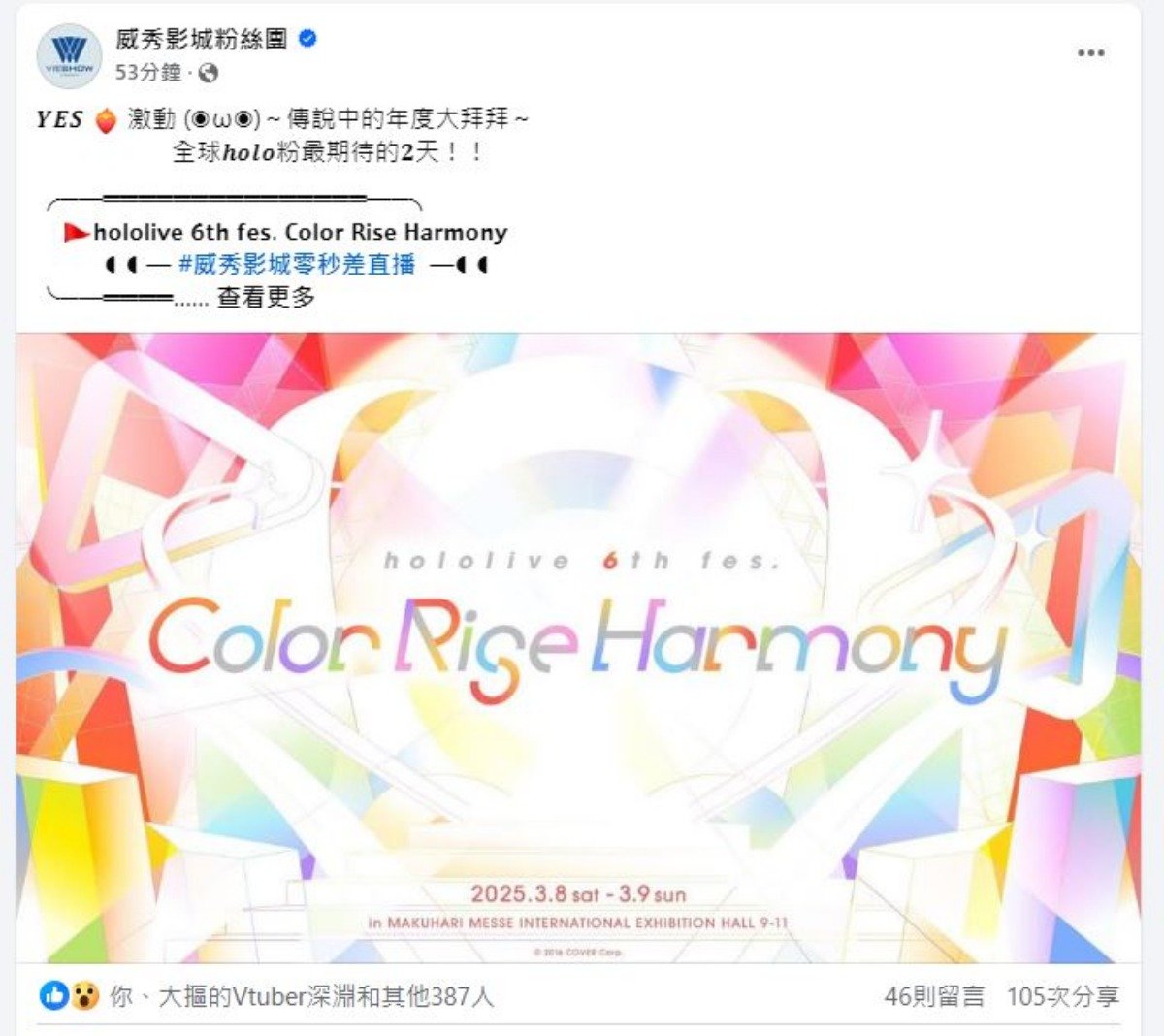
Task: View the 105次分享 shares list
Action: (1063, 996)
